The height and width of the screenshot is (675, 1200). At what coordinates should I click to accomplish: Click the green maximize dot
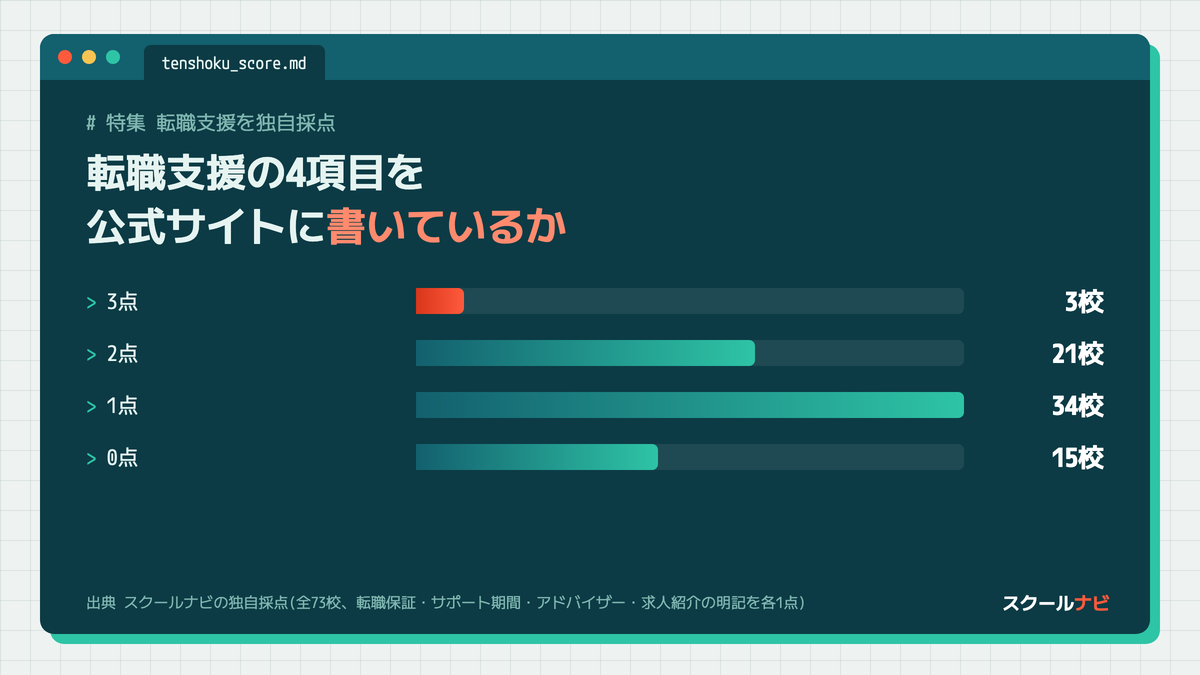[x=113, y=57]
